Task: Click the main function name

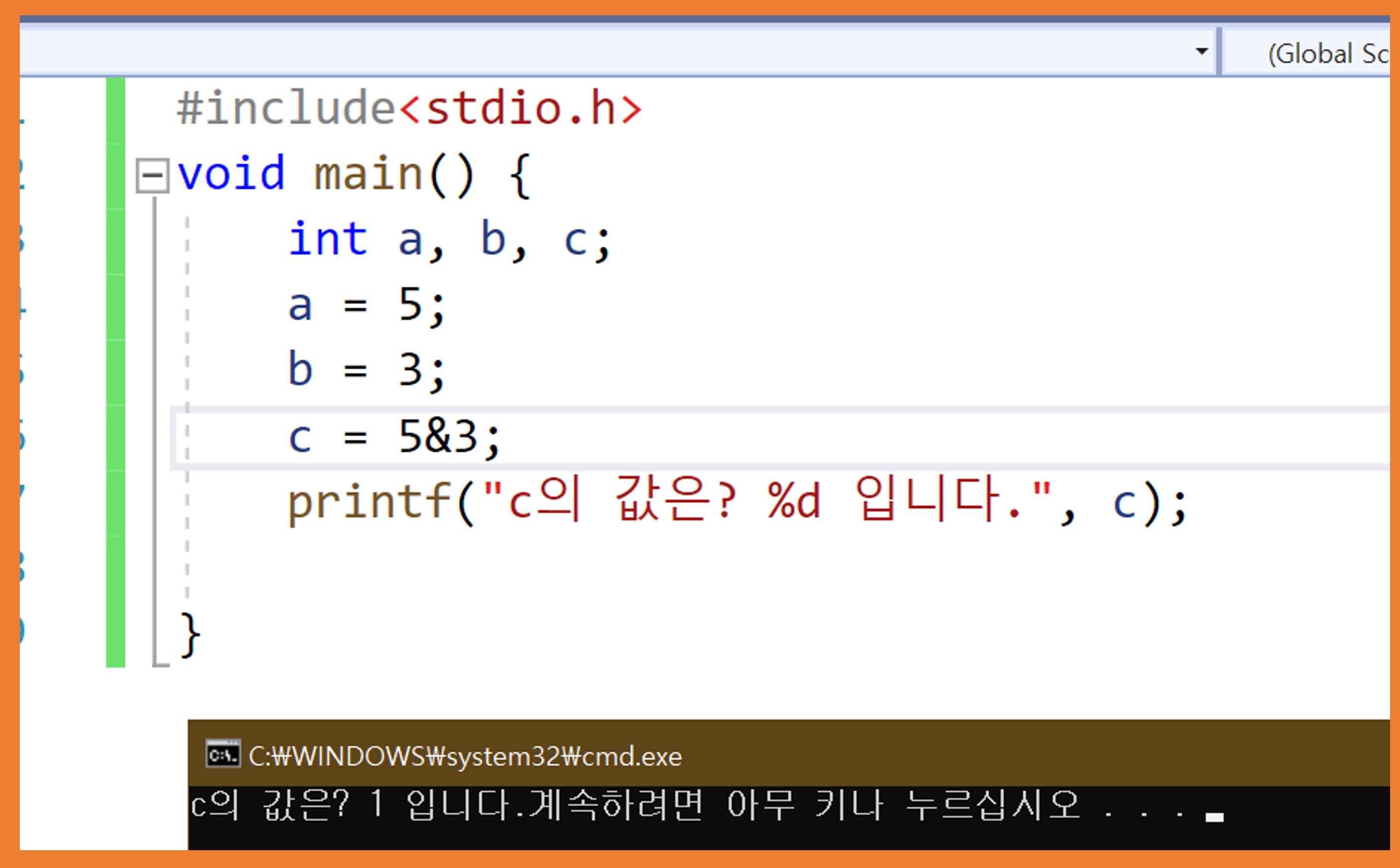Action: [x=369, y=174]
